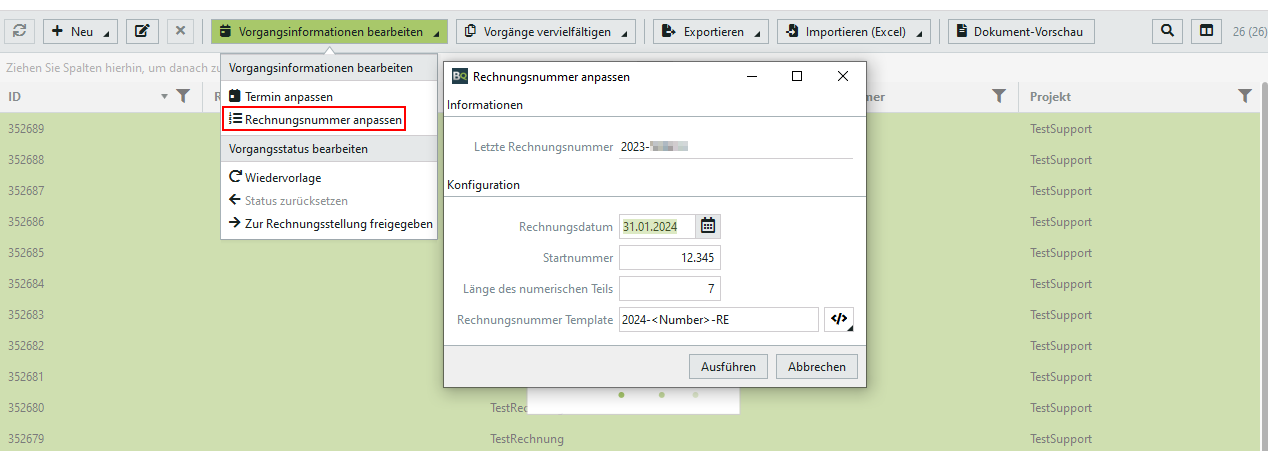Click Abbrechen to cancel dialog
The height and width of the screenshot is (451, 1268).
(x=816, y=367)
